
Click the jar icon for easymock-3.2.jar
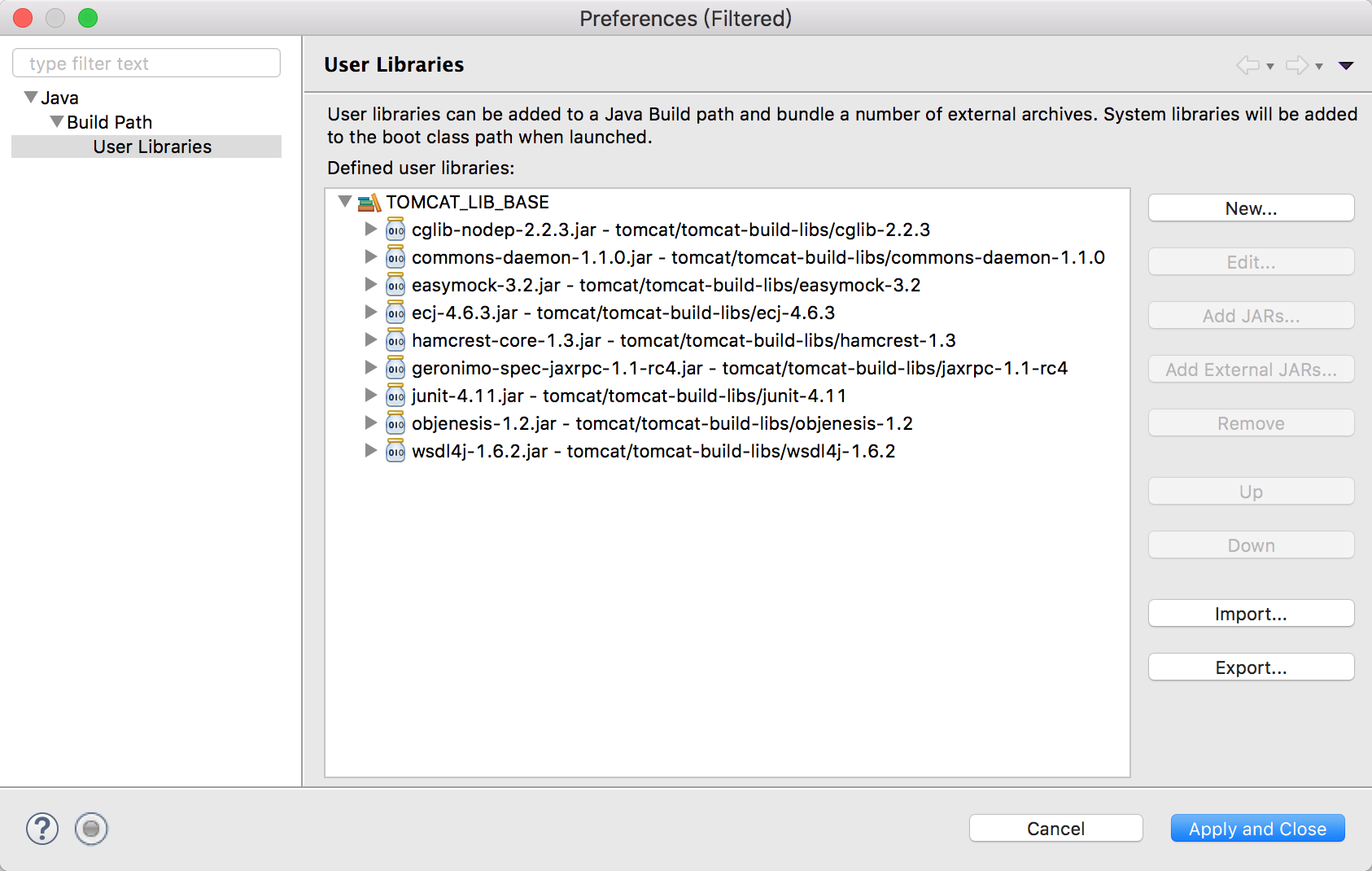[395, 285]
